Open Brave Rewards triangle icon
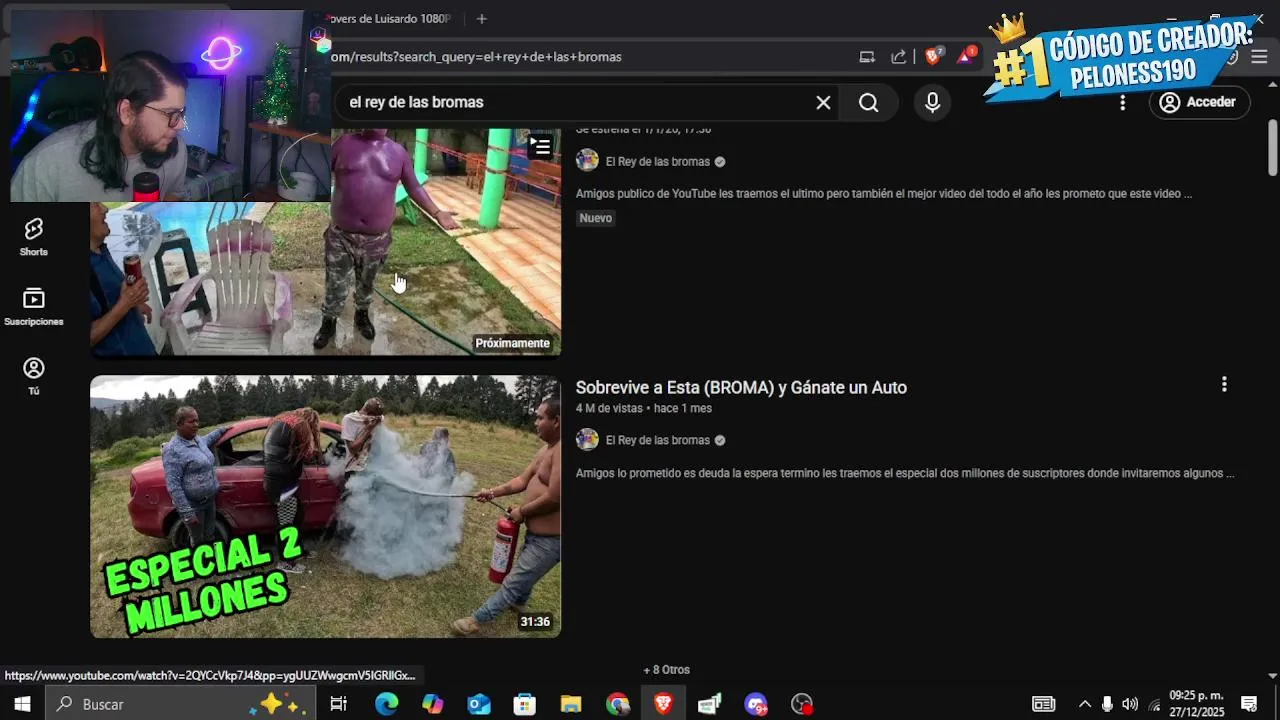The image size is (1280, 720). click(966, 57)
